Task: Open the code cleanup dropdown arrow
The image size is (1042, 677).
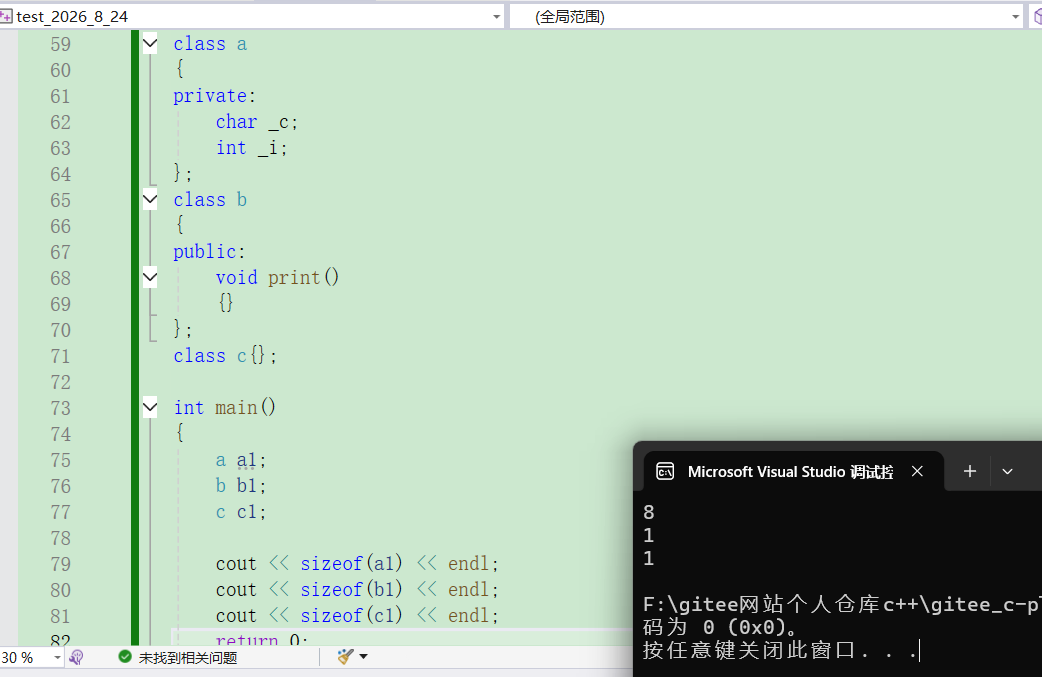Action: [364, 657]
